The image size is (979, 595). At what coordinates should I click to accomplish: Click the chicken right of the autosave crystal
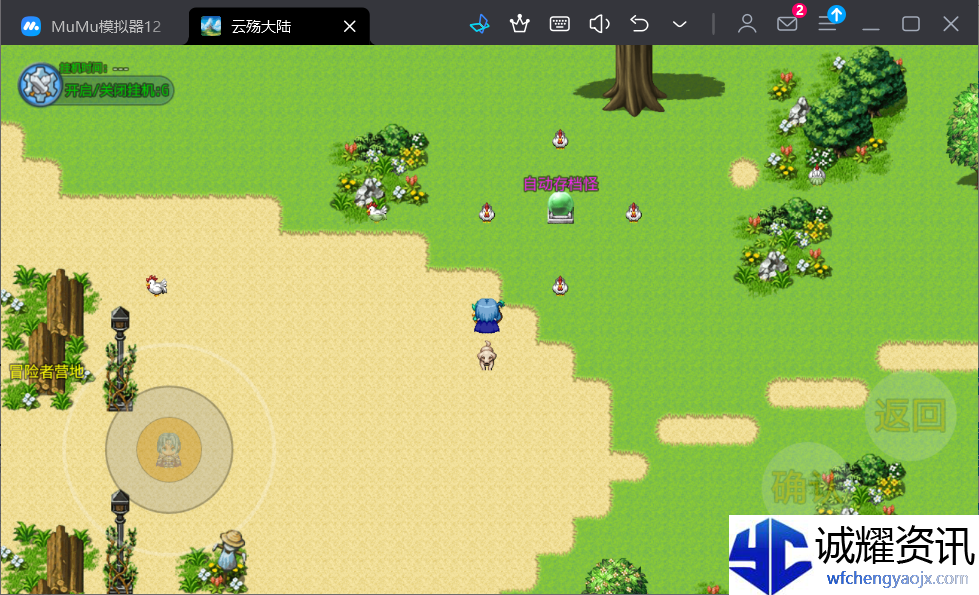[x=633, y=212]
